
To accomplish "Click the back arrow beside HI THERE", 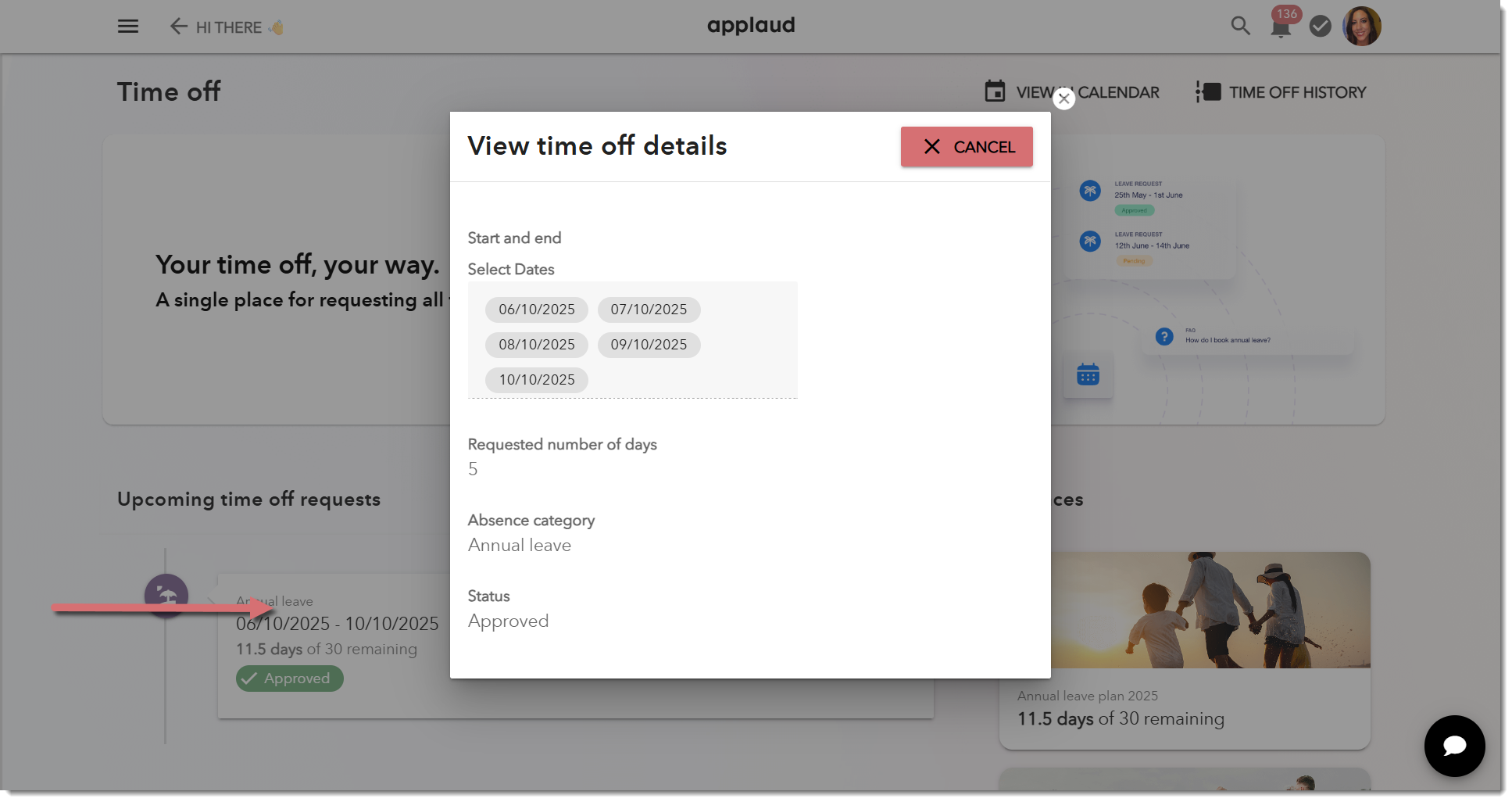I will click(x=178, y=26).
